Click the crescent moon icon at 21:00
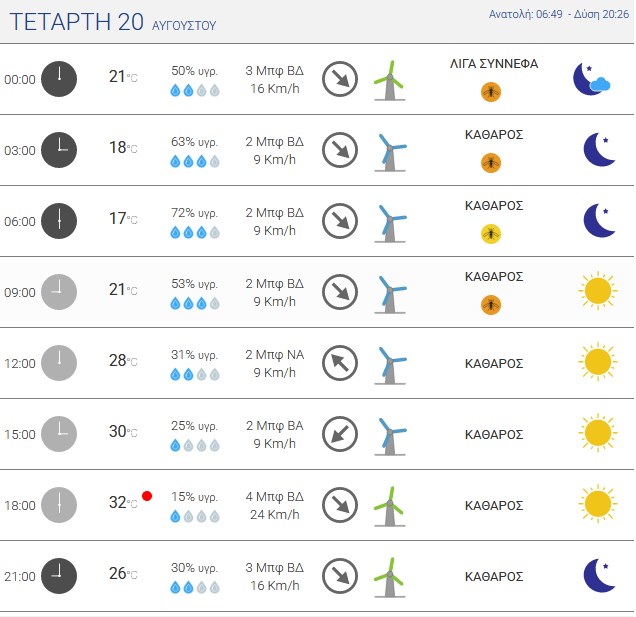This screenshot has width=636, height=617. [x=599, y=576]
